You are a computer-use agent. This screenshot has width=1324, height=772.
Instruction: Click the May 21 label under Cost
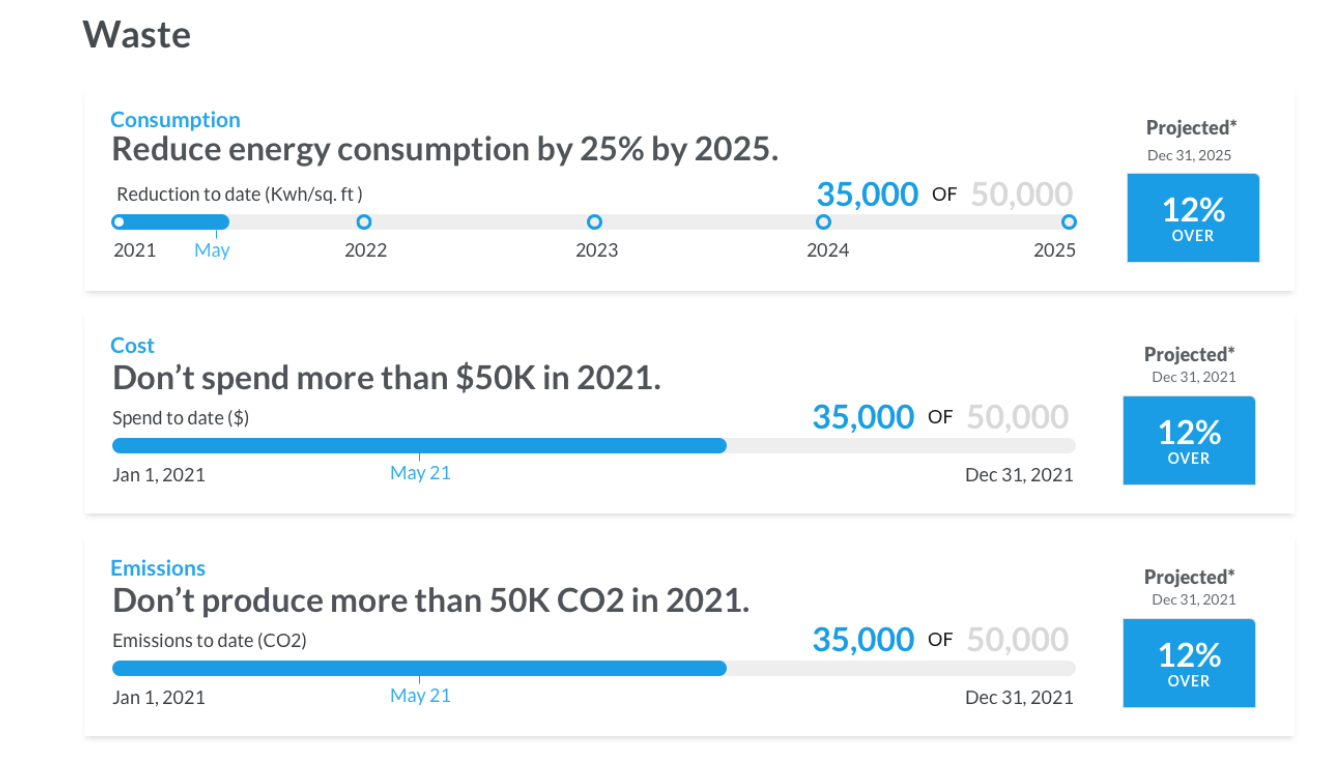(420, 473)
